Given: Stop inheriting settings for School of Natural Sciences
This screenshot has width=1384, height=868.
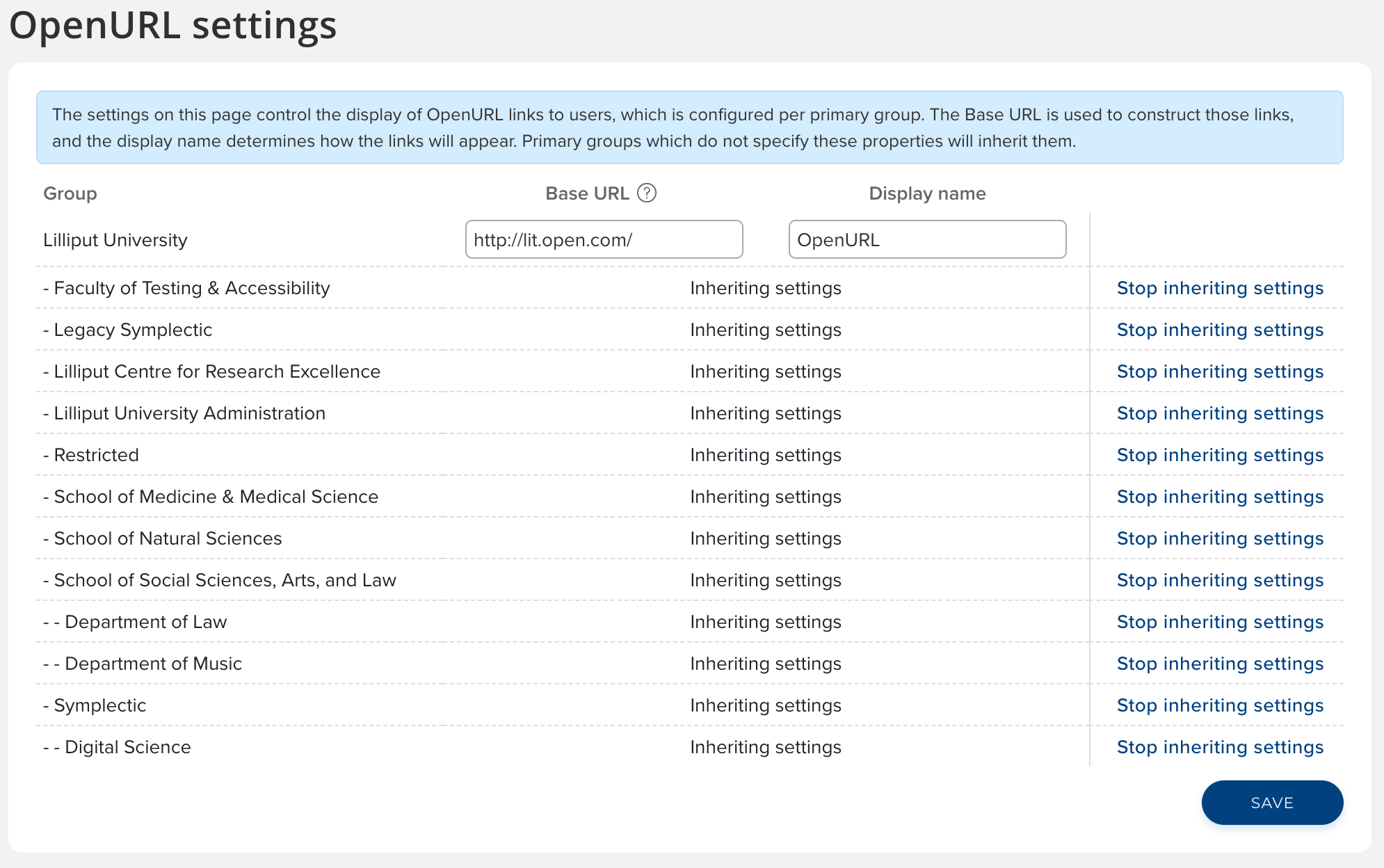Looking at the screenshot, I should tap(1220, 538).
